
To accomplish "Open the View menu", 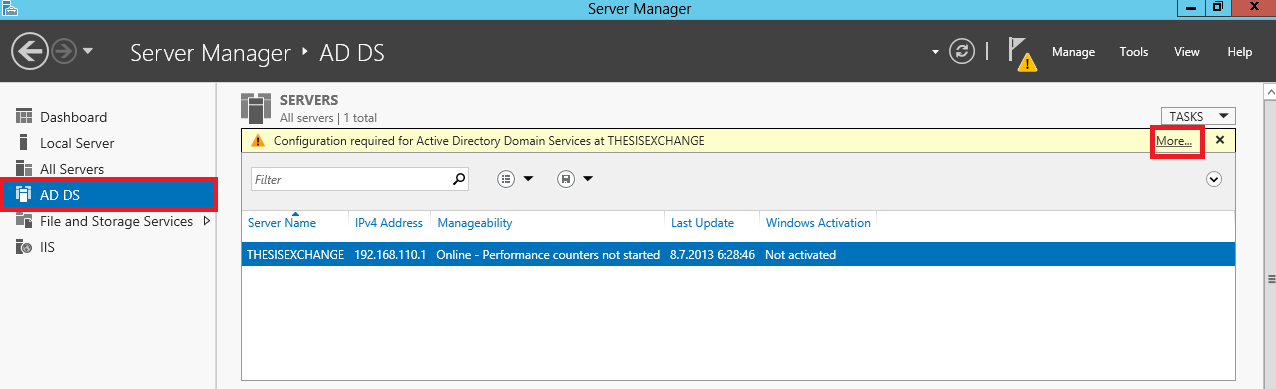I will [1187, 52].
